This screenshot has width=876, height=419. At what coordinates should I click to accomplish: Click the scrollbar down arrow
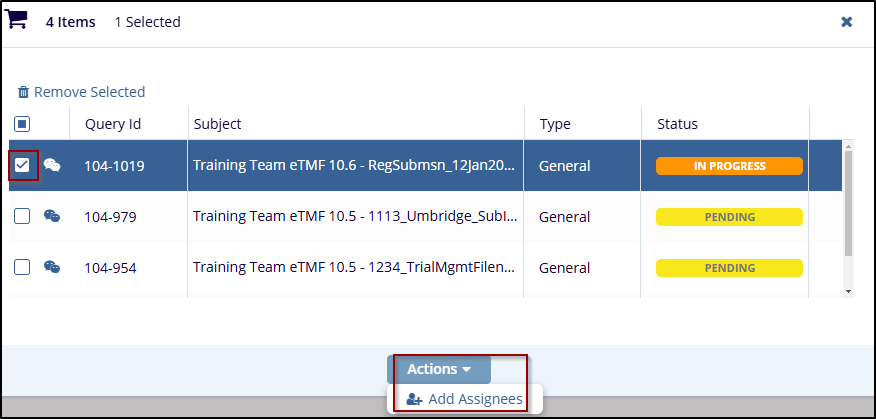coord(849,291)
